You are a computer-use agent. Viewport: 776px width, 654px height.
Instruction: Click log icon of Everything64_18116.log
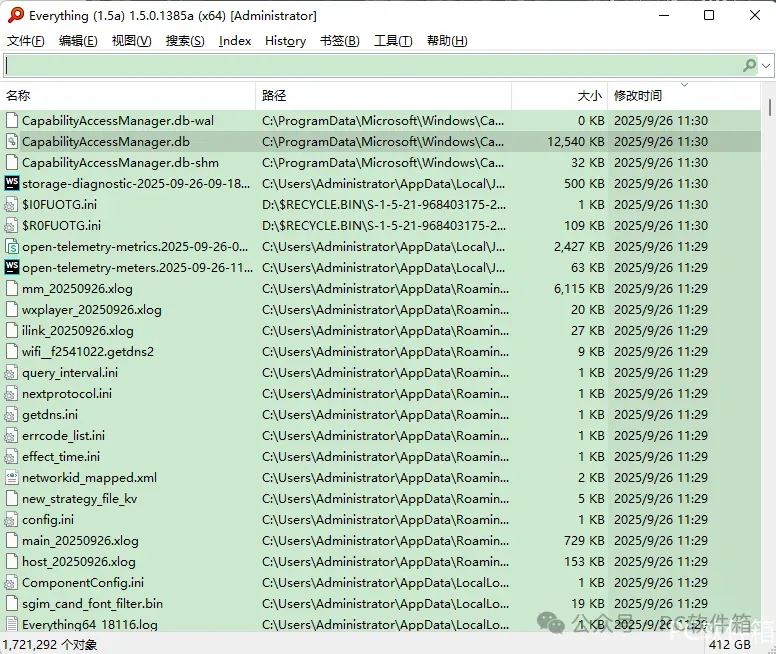click(x=11, y=624)
